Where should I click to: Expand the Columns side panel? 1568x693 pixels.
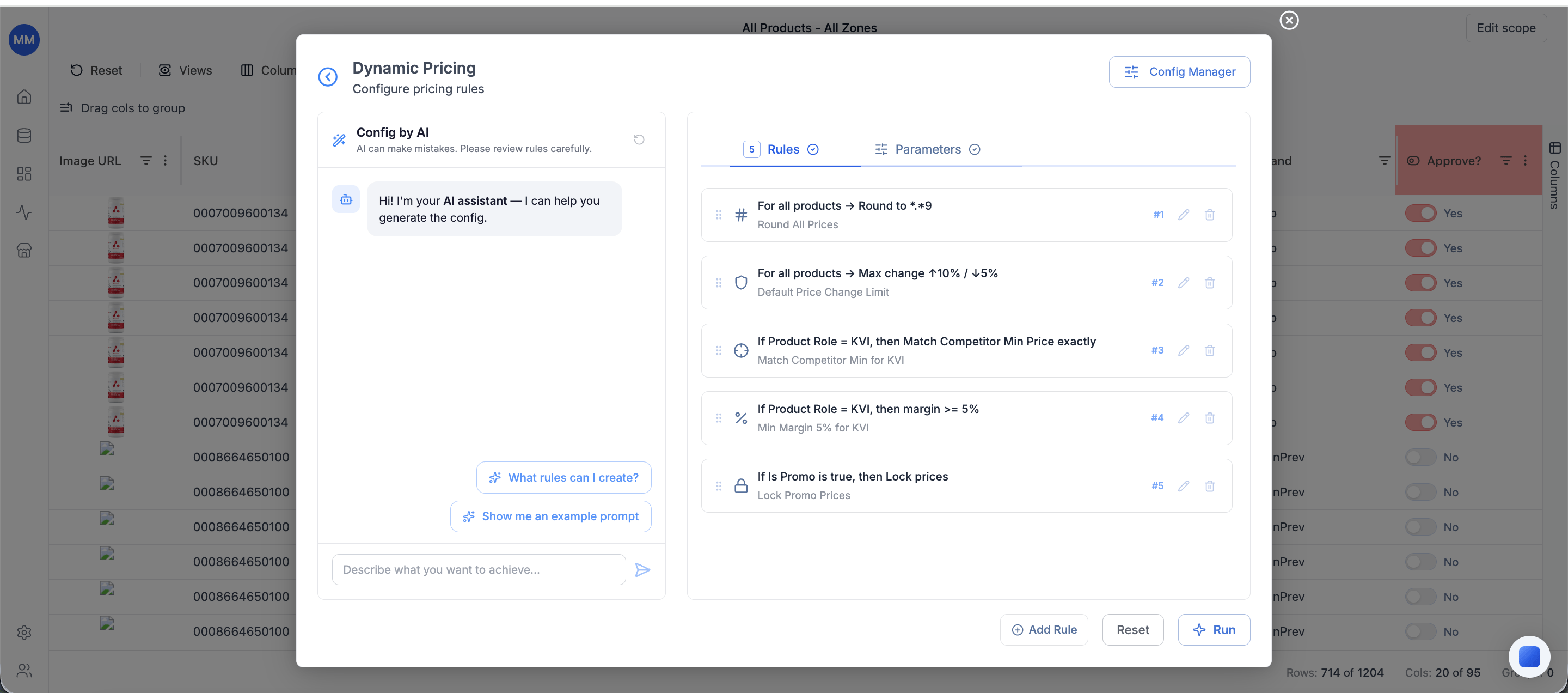[x=1554, y=175]
